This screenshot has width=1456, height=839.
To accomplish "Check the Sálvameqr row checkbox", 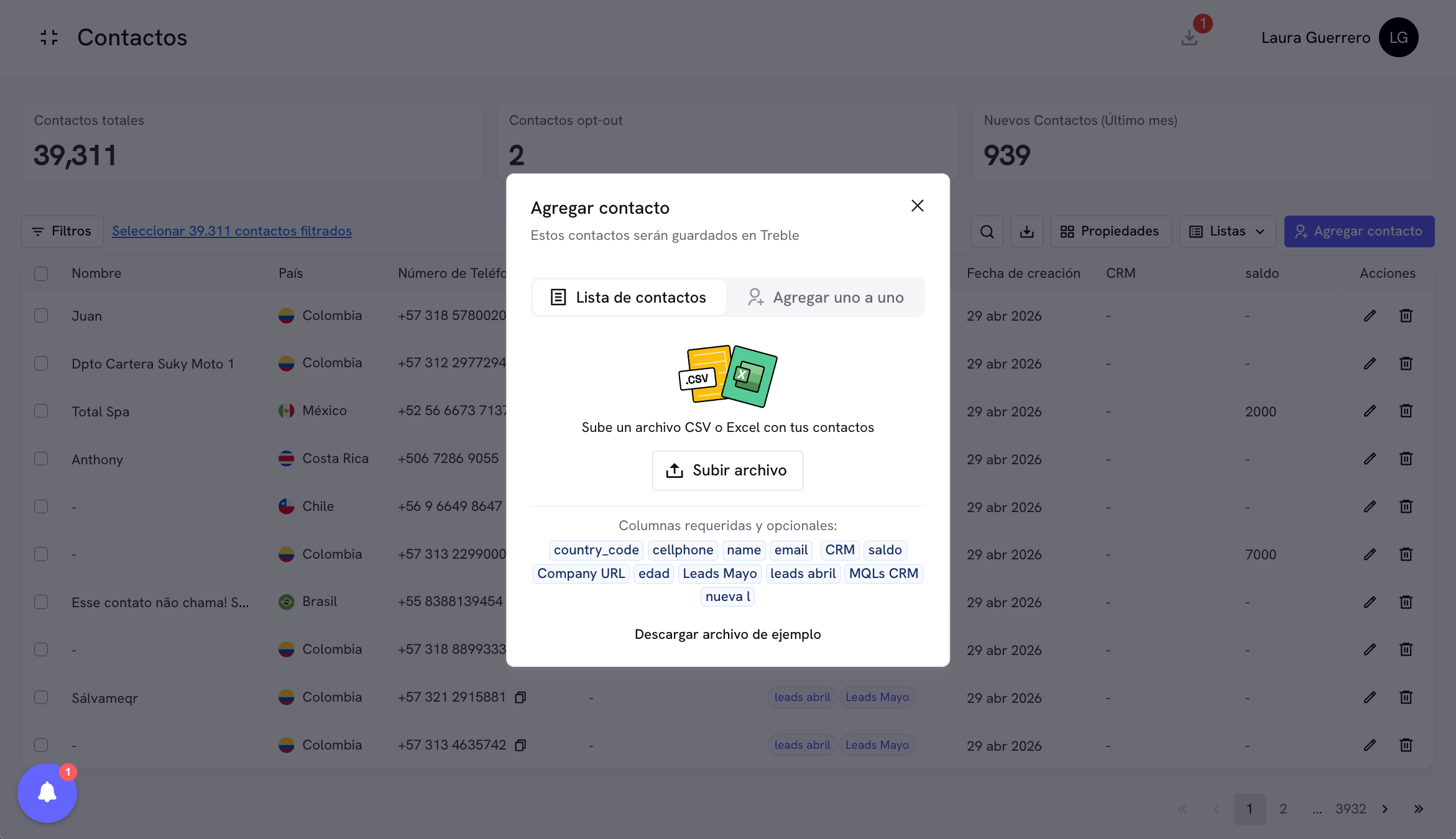I will [x=41, y=697].
